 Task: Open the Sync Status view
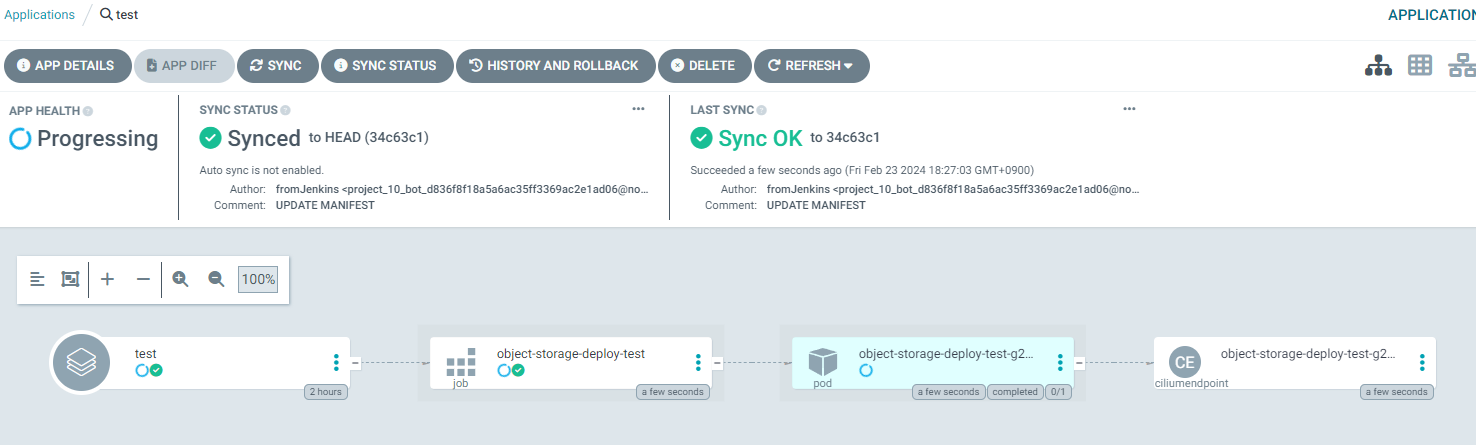pyautogui.click(x=387, y=66)
